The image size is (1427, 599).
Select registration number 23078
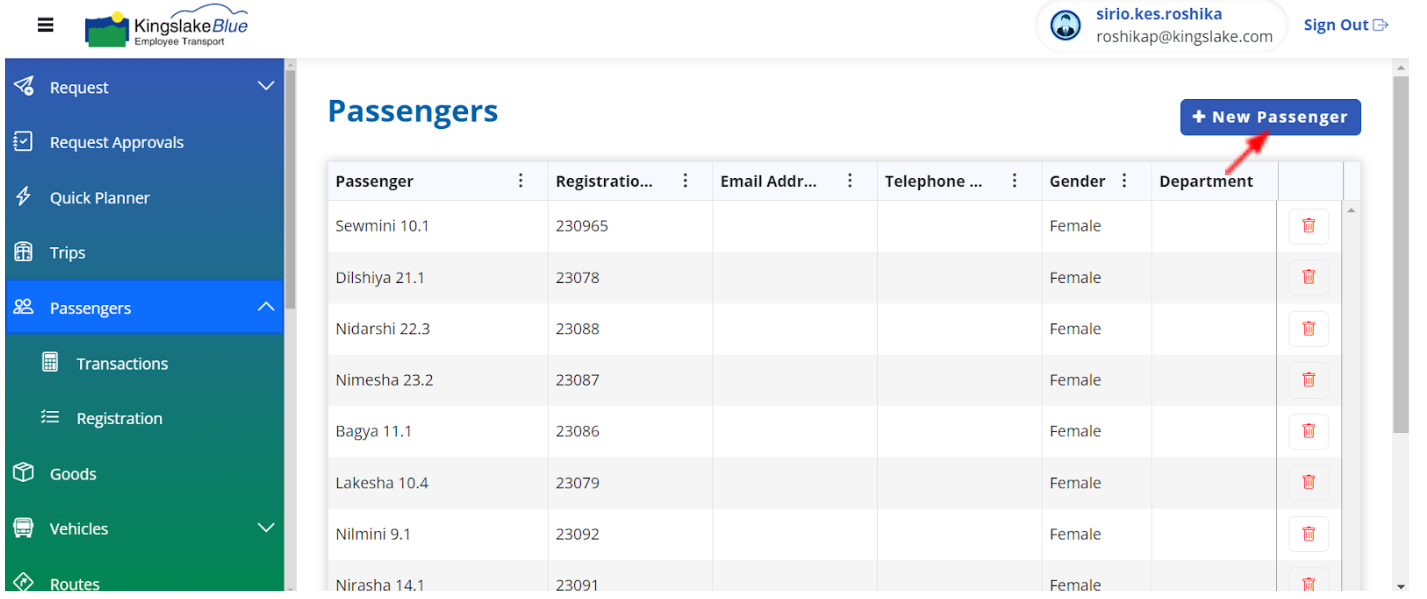point(578,277)
